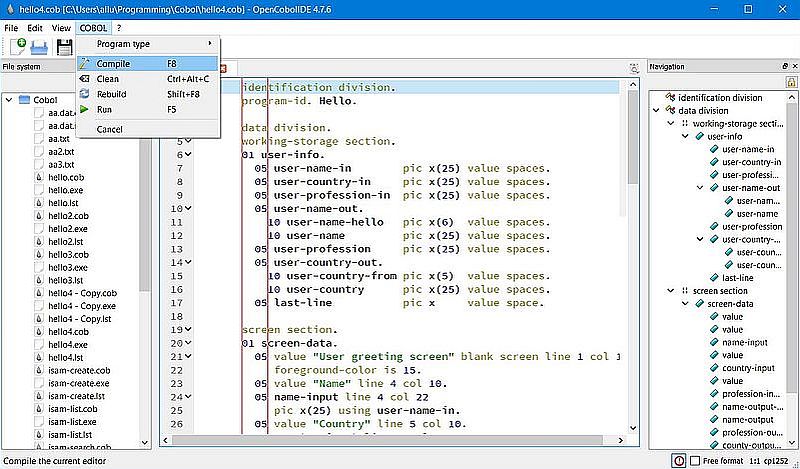Toggle the Free format checkbox
800x469 pixels.
point(694,461)
